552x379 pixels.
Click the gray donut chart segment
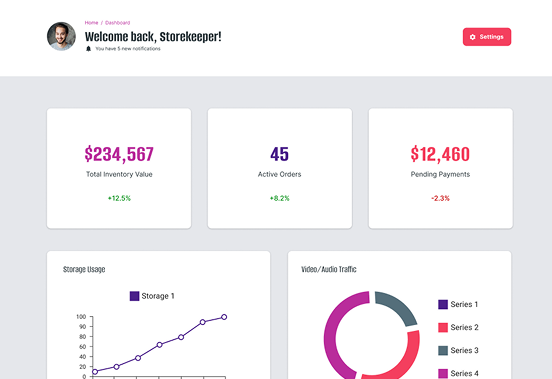coord(398,305)
